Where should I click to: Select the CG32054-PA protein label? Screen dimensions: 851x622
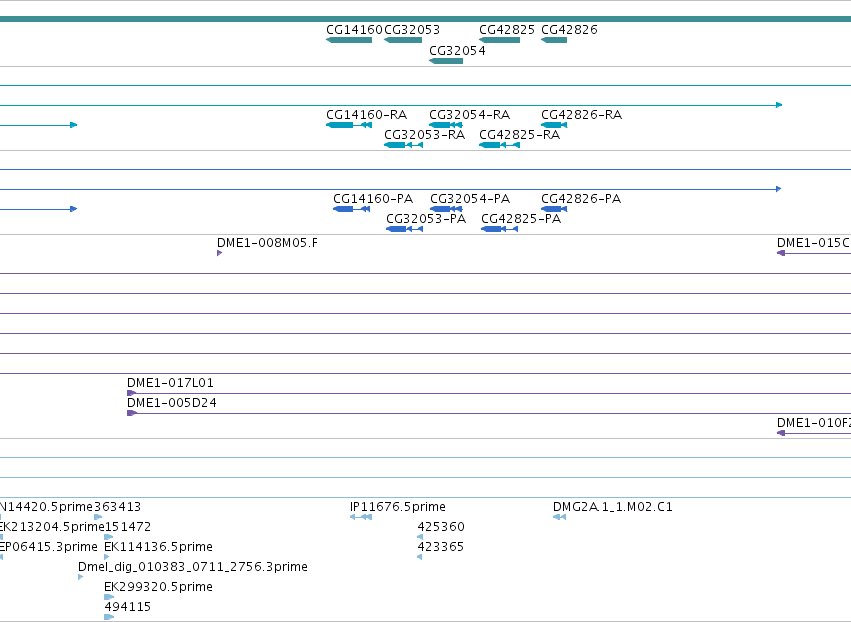(470, 199)
